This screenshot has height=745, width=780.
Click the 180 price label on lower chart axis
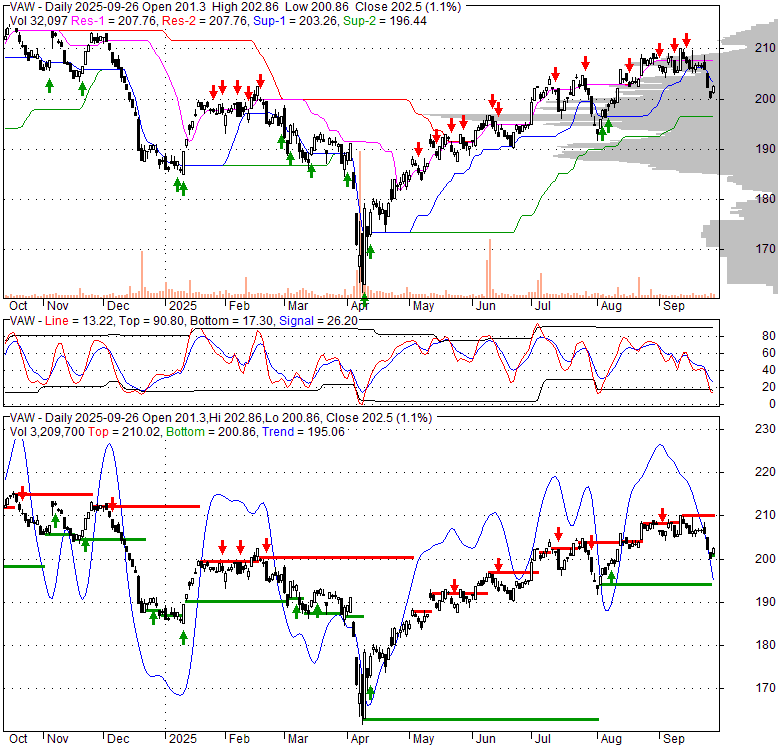(765, 645)
